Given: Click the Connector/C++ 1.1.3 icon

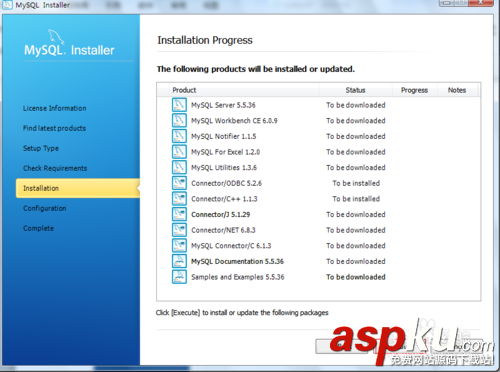Looking at the screenshot, I should point(179,199).
